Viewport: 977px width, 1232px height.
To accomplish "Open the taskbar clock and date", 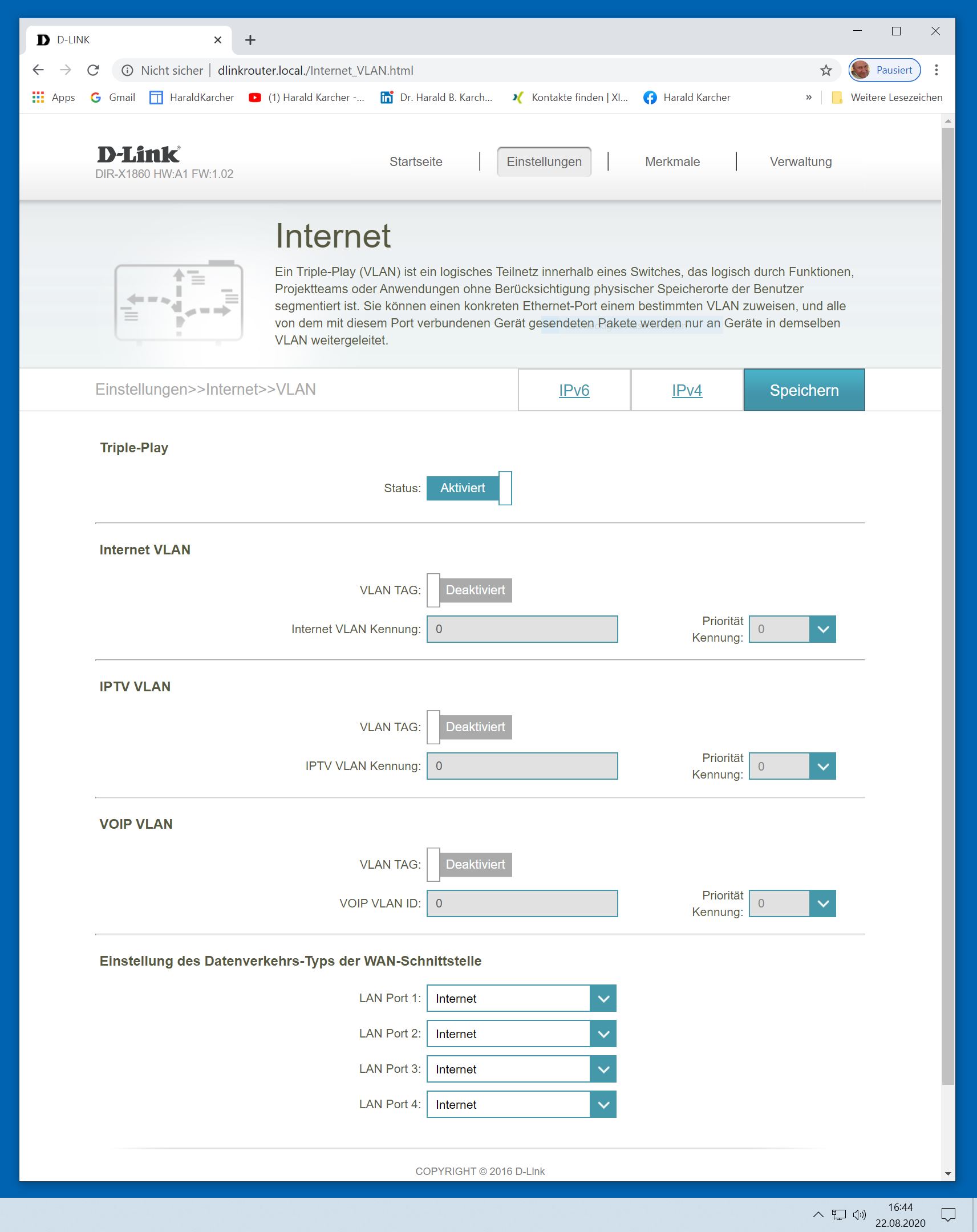I will pyautogui.click(x=900, y=1215).
